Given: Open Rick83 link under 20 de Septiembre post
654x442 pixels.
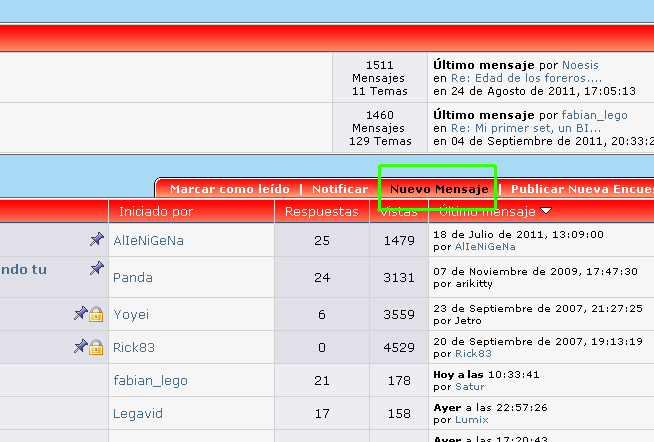Looking at the screenshot, I should 473,354.
